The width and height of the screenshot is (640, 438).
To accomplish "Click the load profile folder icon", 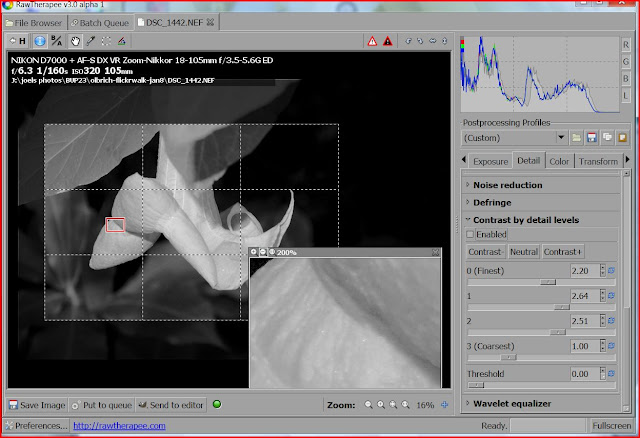I will [576, 138].
